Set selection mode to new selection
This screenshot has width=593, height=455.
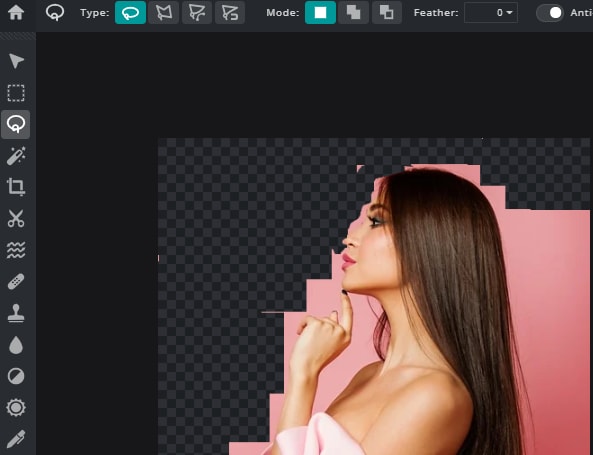(x=320, y=13)
